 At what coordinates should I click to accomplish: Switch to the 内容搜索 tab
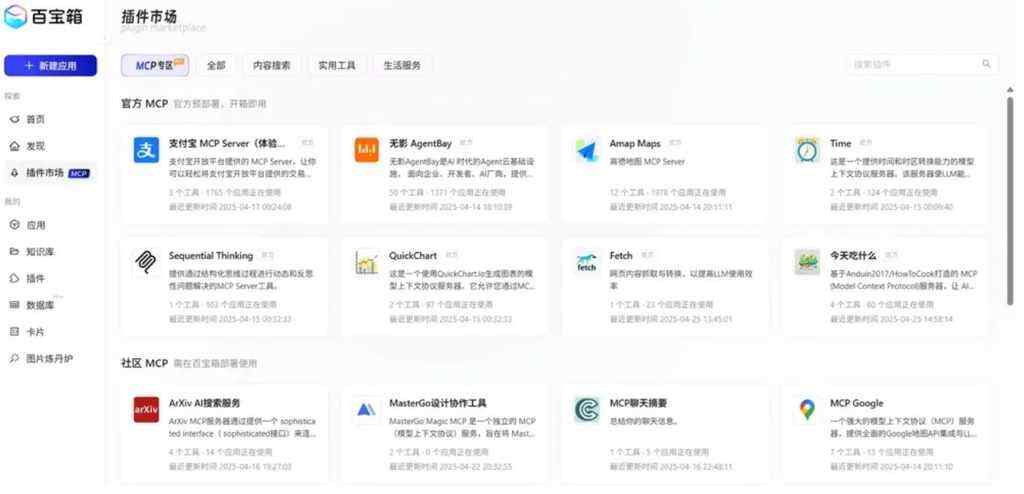(x=272, y=65)
